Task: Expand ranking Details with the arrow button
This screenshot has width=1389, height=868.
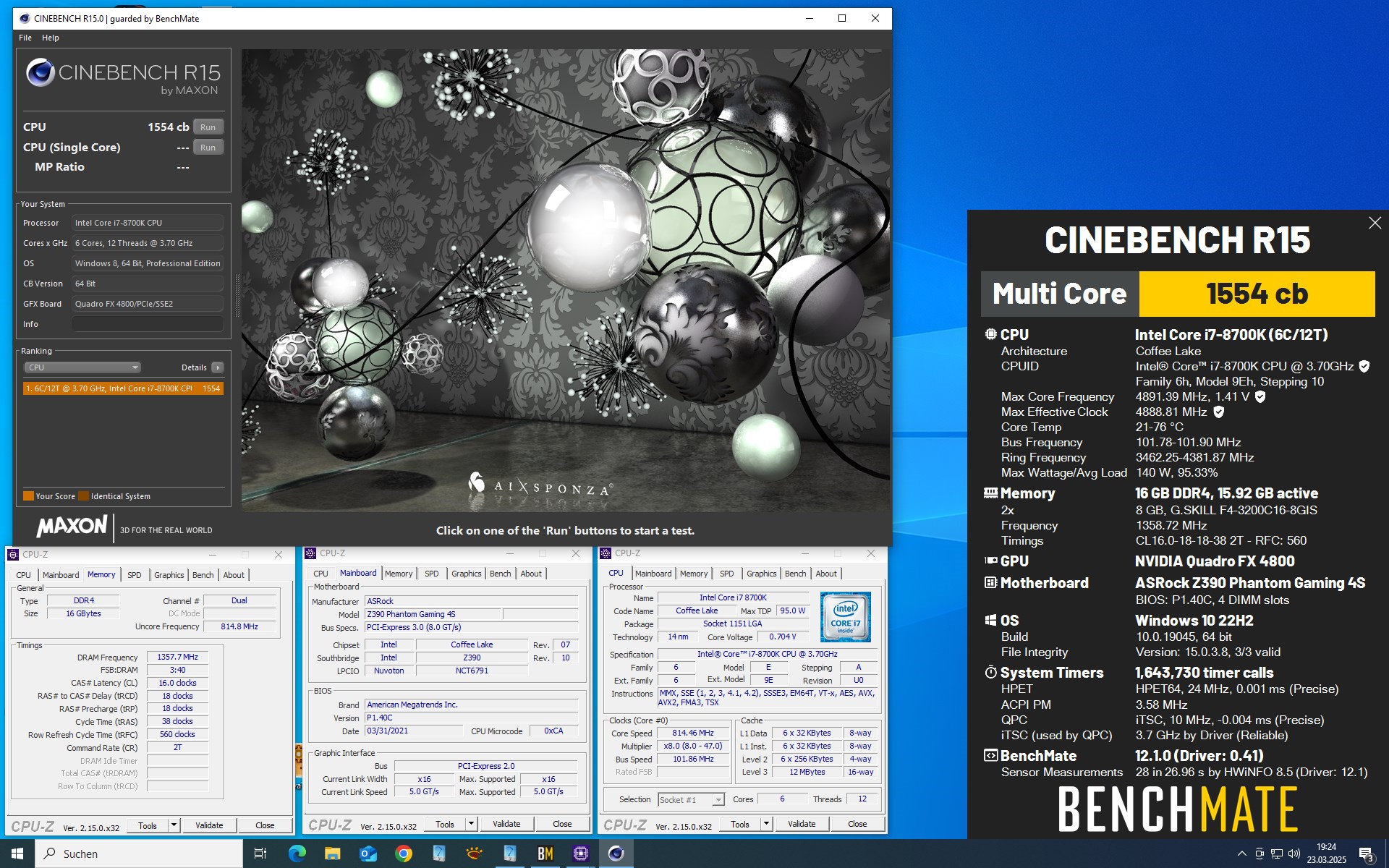Action: pyautogui.click(x=217, y=367)
